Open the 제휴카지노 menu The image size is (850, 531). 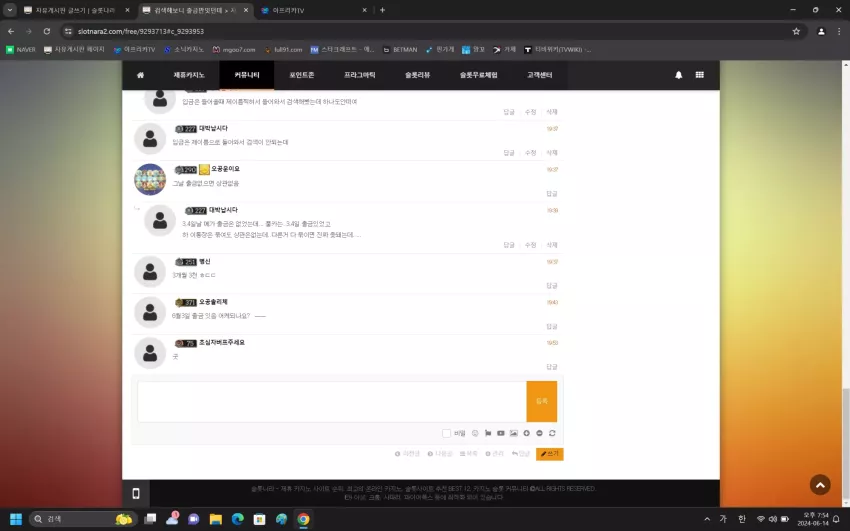tap(189, 75)
